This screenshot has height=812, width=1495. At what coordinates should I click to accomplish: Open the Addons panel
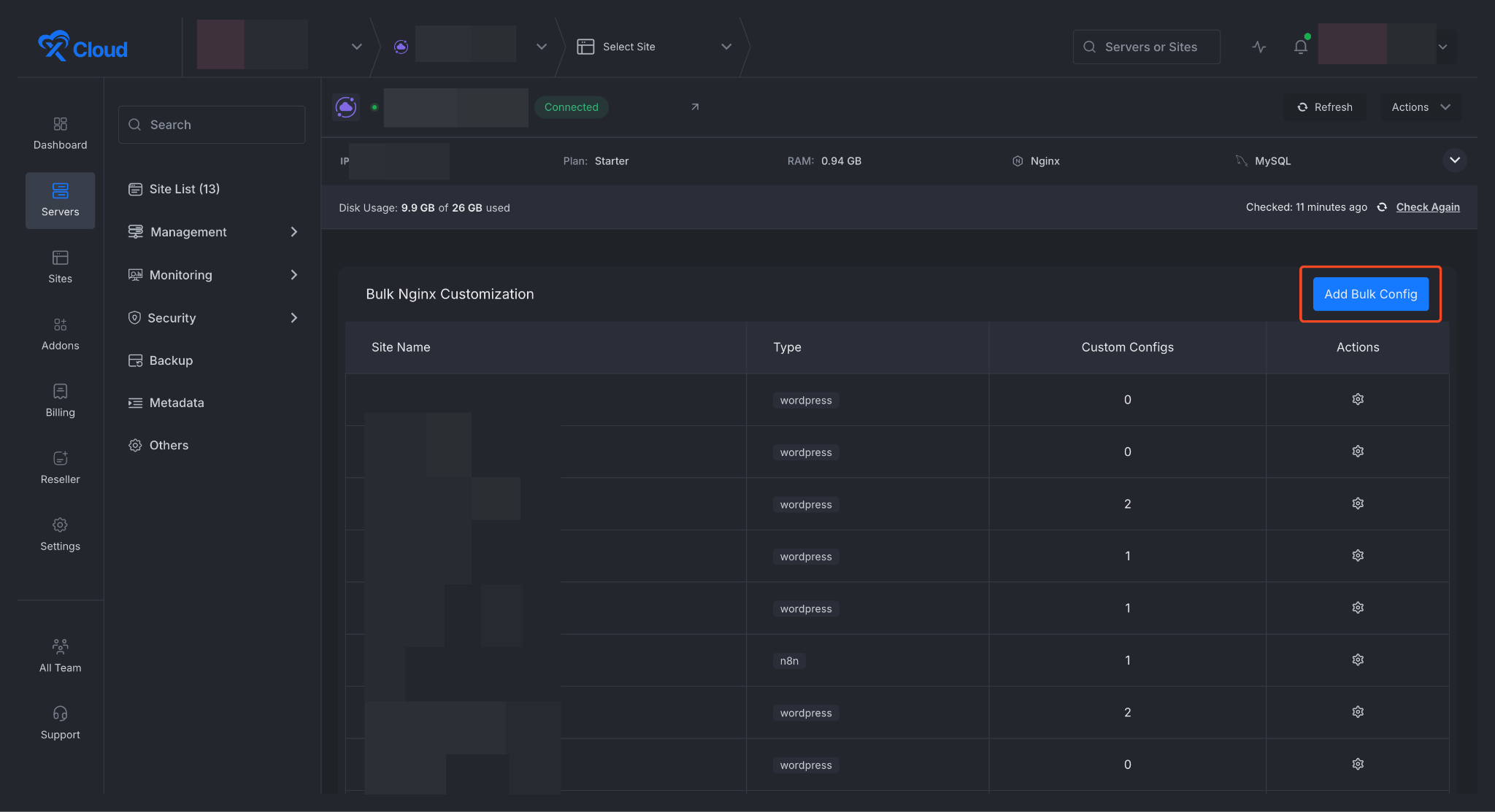point(60,334)
